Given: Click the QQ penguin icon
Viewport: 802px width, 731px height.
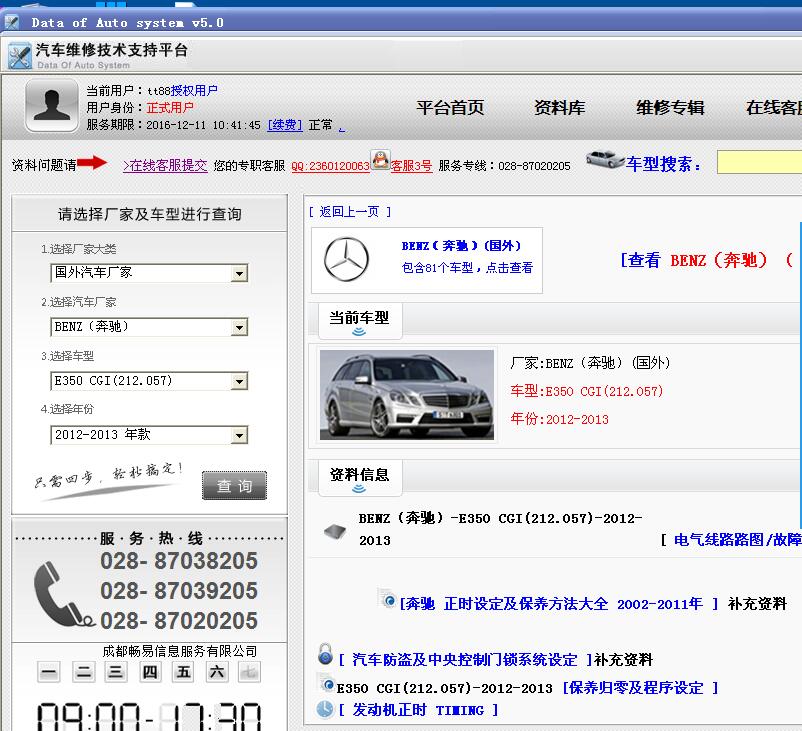Looking at the screenshot, I should 380,160.
